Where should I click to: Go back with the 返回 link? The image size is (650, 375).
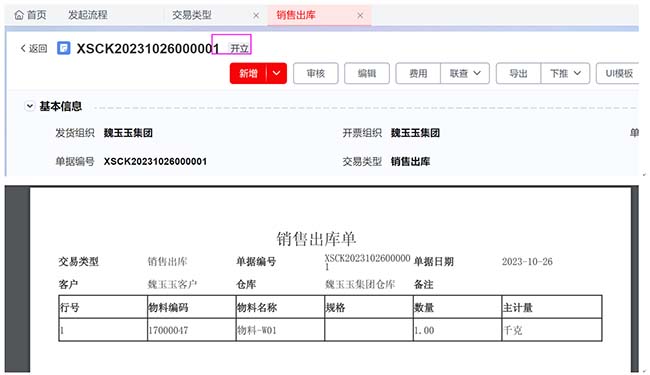click(x=34, y=48)
